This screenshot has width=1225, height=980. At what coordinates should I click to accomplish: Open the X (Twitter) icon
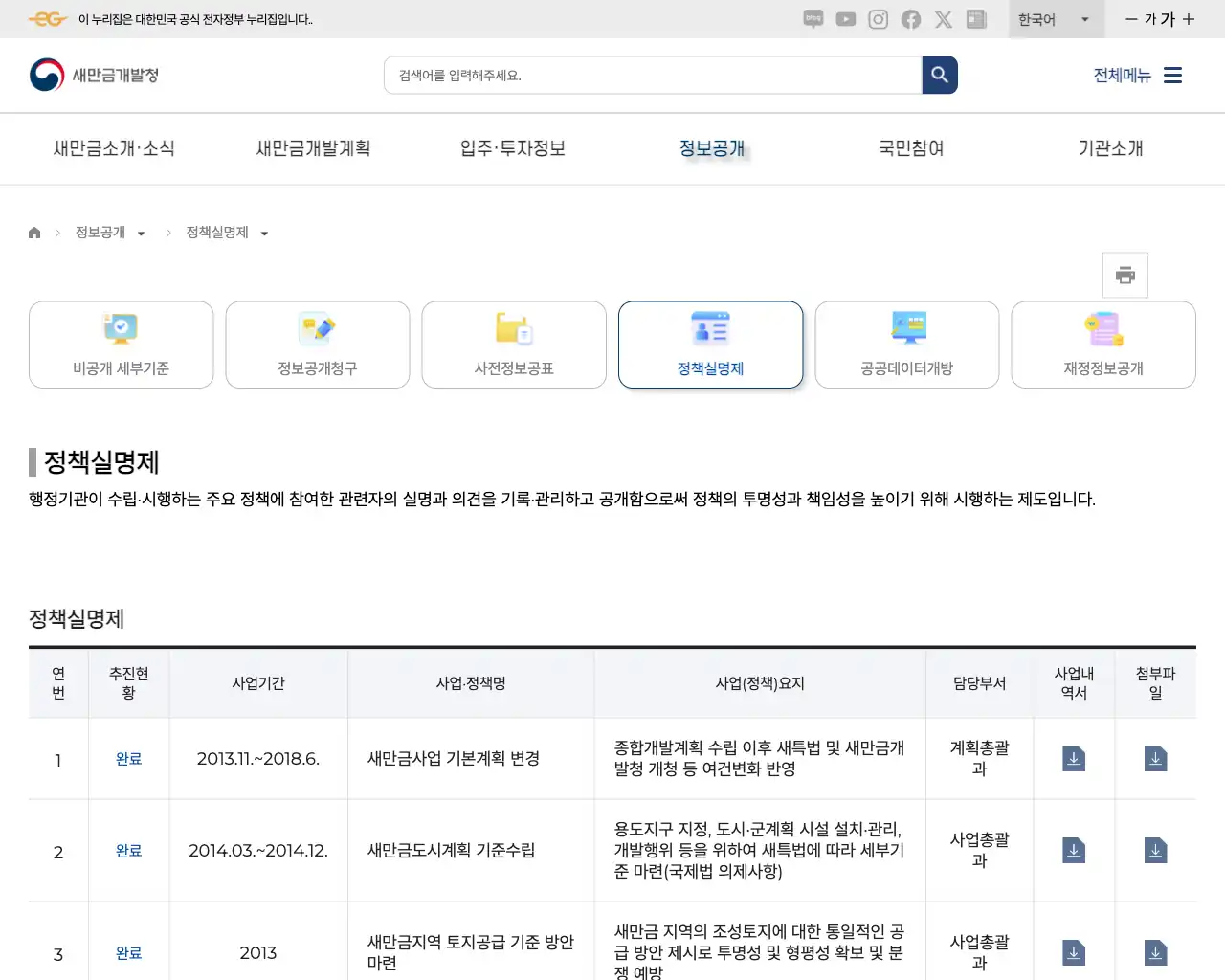pyautogui.click(x=944, y=19)
